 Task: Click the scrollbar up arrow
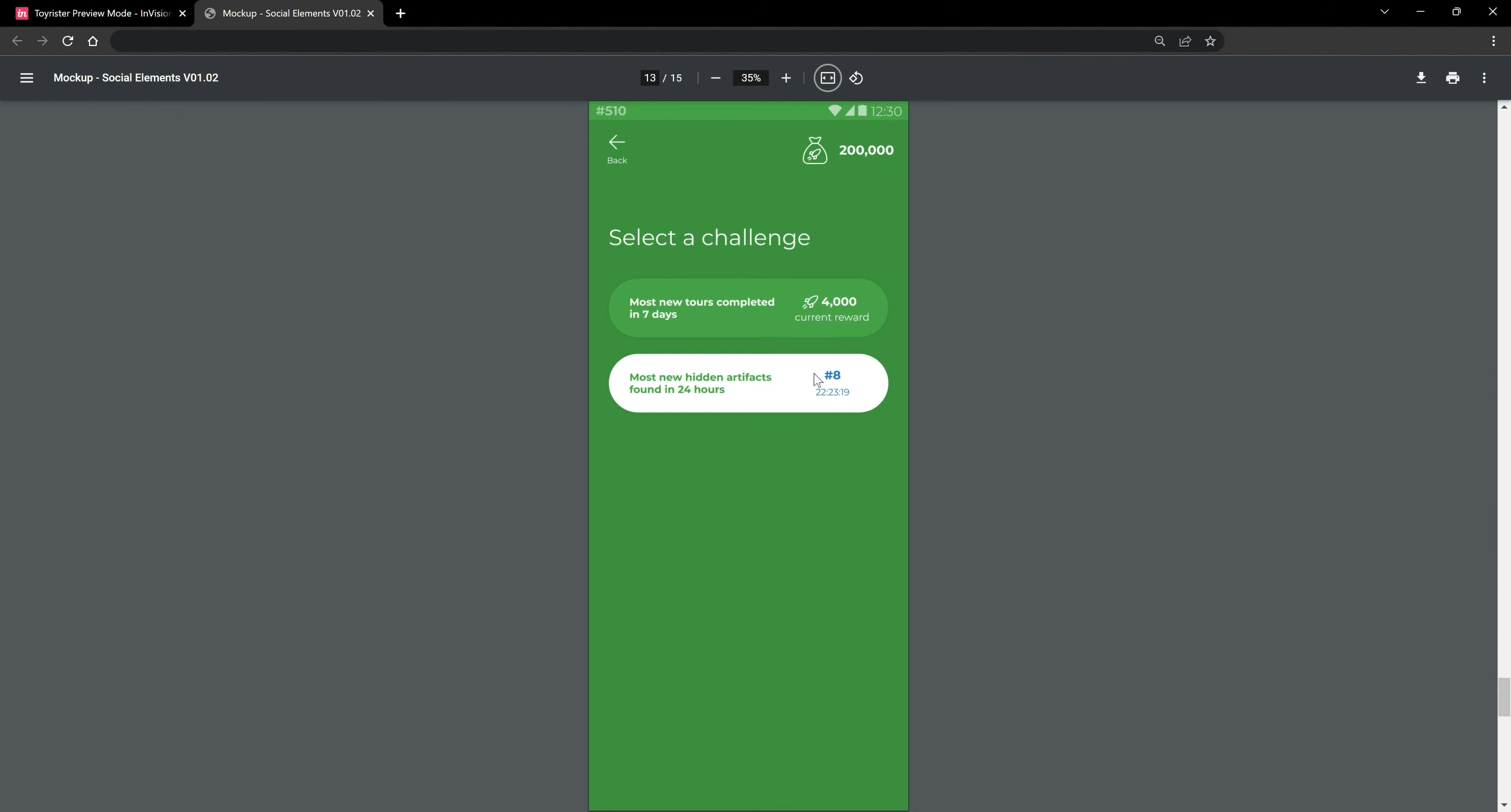(1504, 107)
